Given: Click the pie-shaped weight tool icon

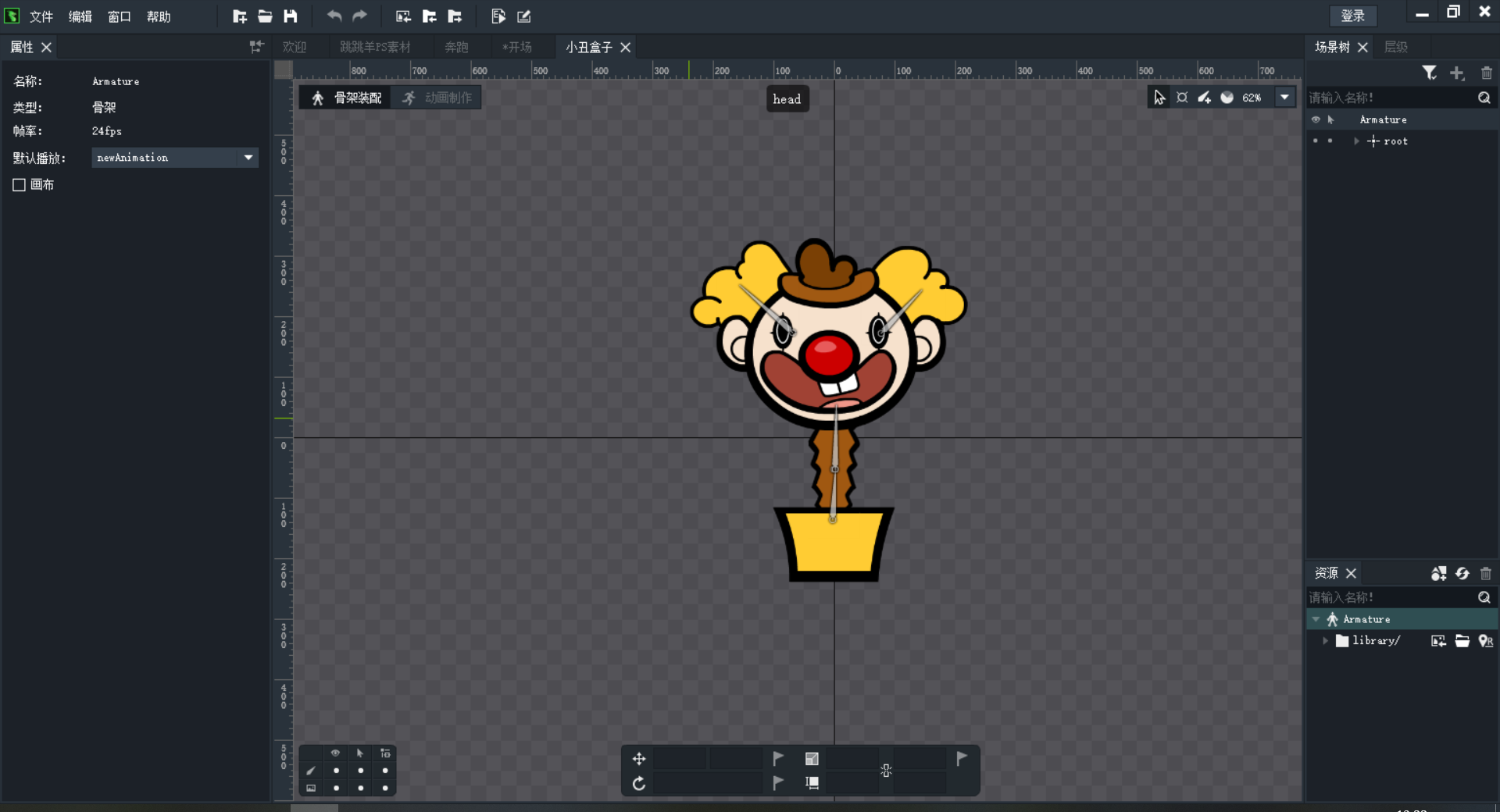Looking at the screenshot, I should [1227, 98].
